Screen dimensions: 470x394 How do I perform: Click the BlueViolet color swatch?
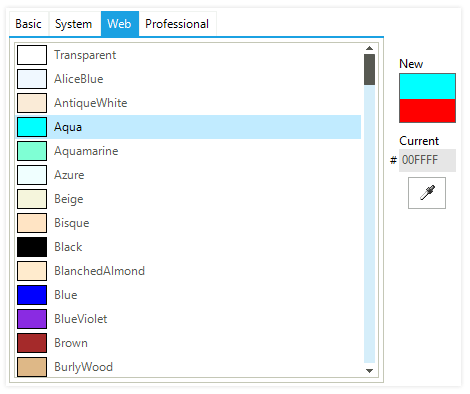[32, 319]
